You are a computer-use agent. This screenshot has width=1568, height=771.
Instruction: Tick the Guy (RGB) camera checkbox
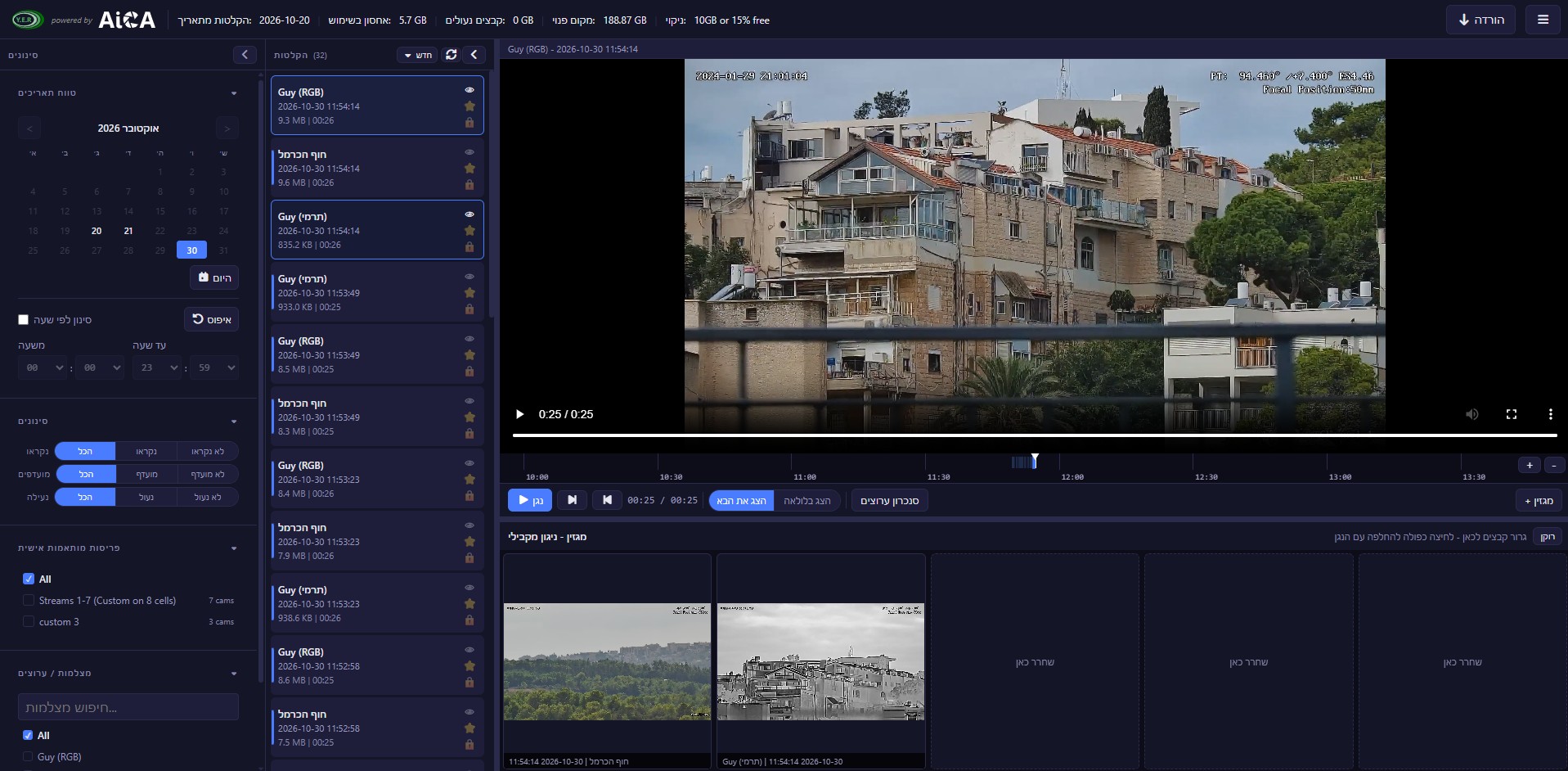29,757
